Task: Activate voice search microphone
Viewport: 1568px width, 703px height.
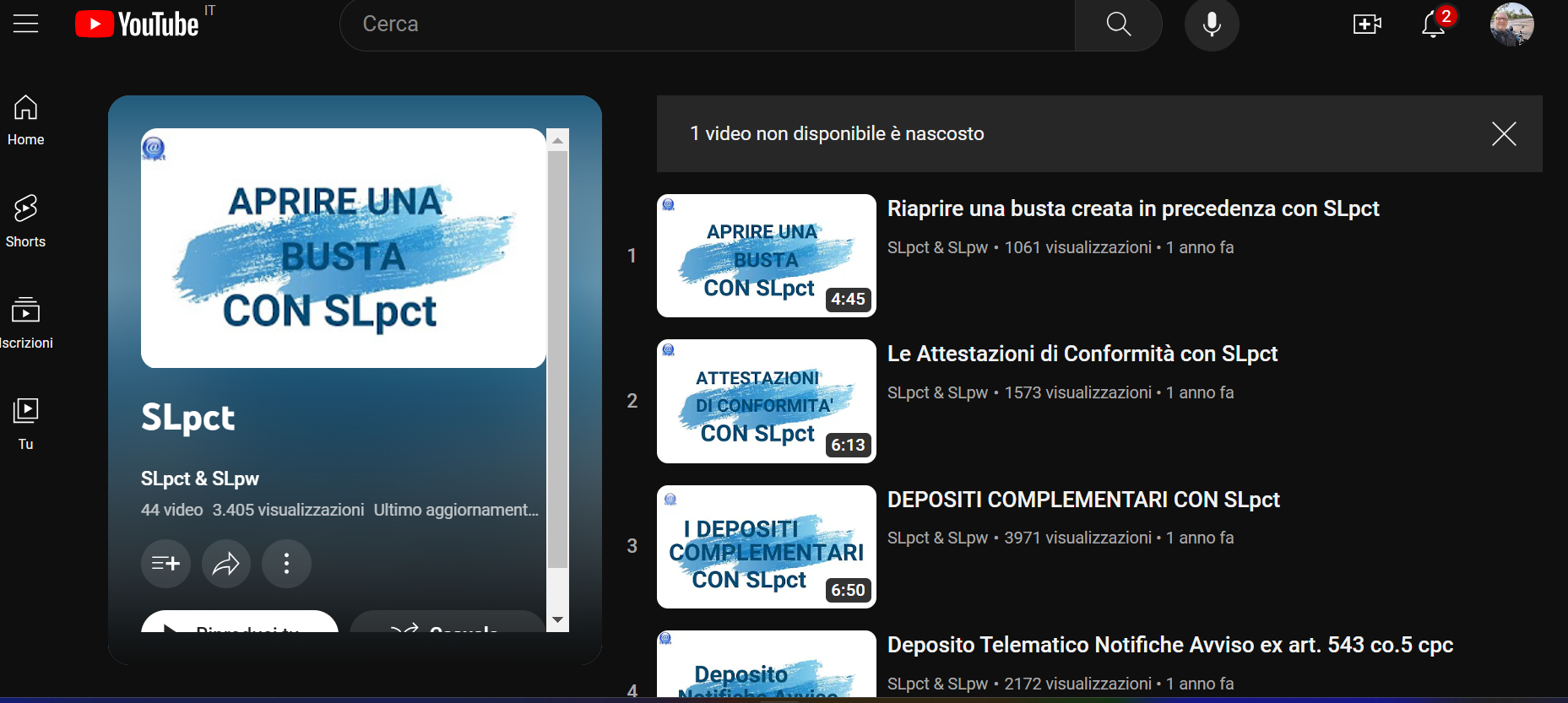Action: point(1212,24)
